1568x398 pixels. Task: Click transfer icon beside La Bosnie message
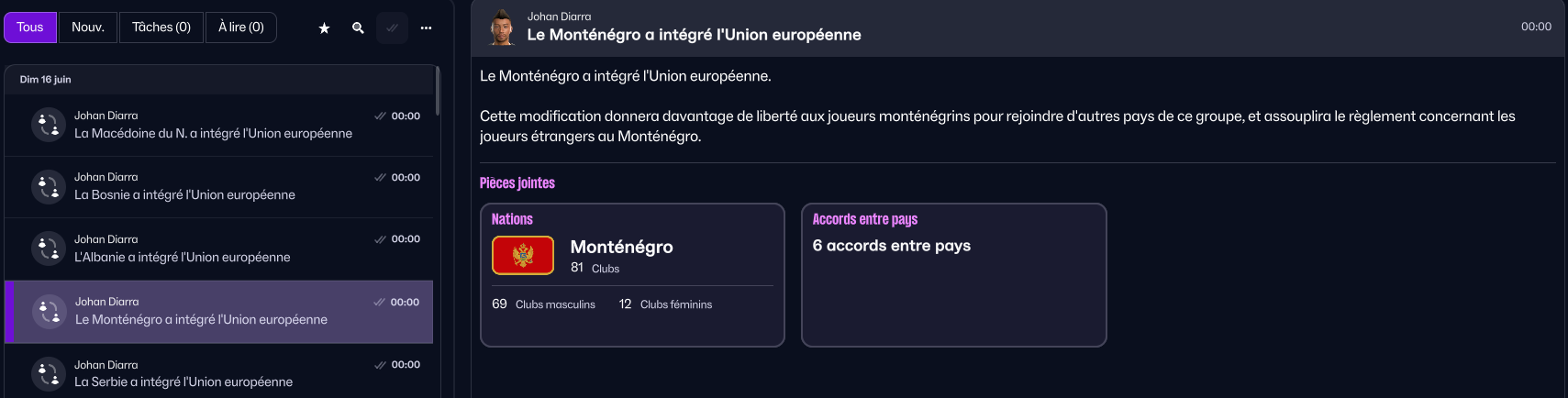48,187
